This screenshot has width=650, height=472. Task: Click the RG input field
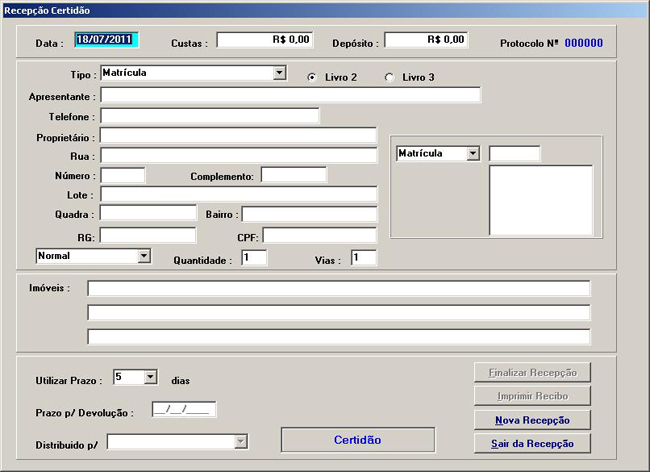(148, 235)
